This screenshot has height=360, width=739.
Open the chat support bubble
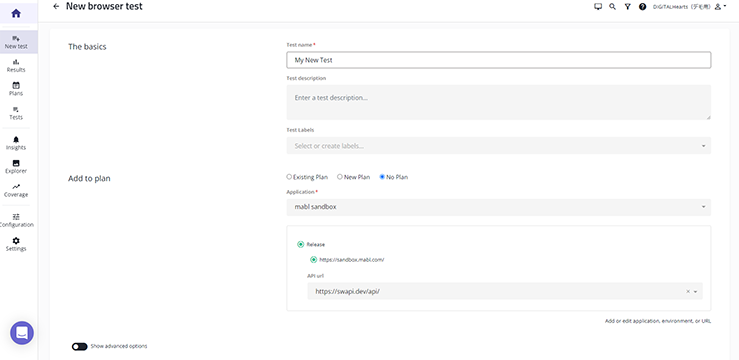pos(22,333)
